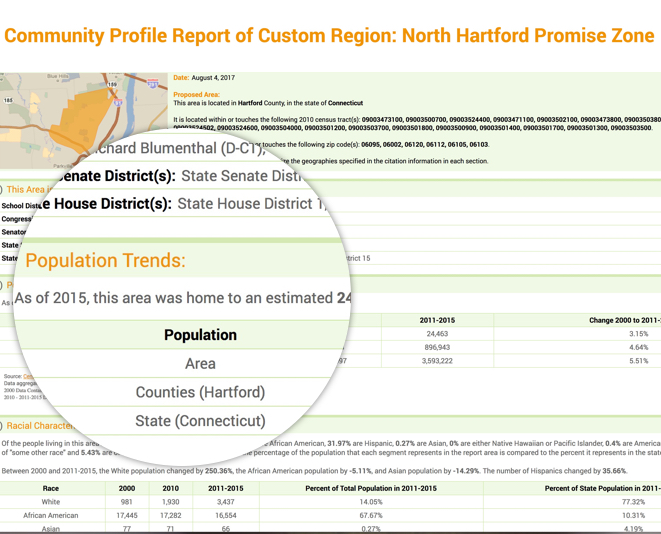Collapse the Racial Characteristics section toggle
Viewport: 661px width, 534px height.
pyautogui.click(x=1, y=426)
